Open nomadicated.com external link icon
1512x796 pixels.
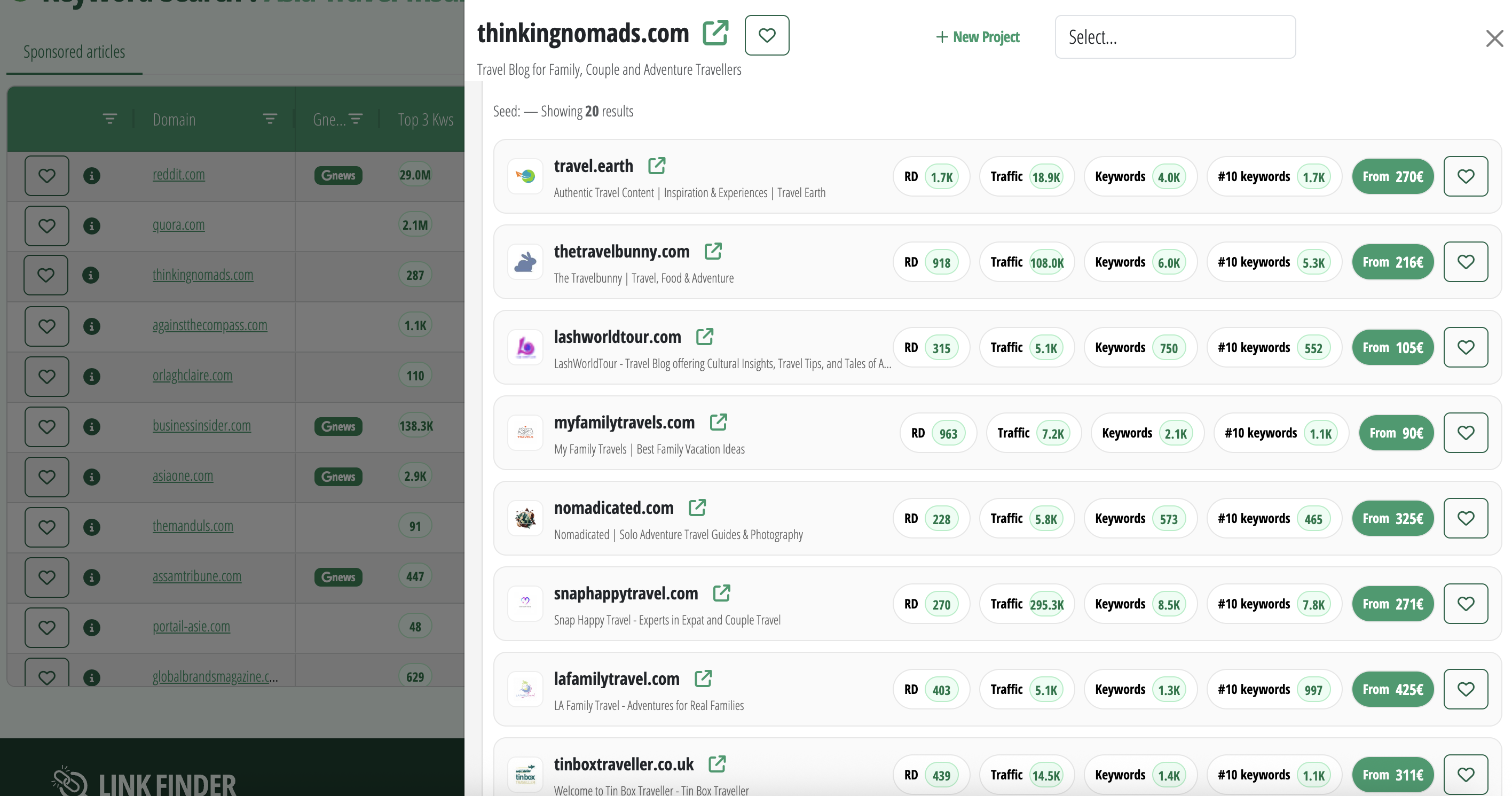pos(697,508)
